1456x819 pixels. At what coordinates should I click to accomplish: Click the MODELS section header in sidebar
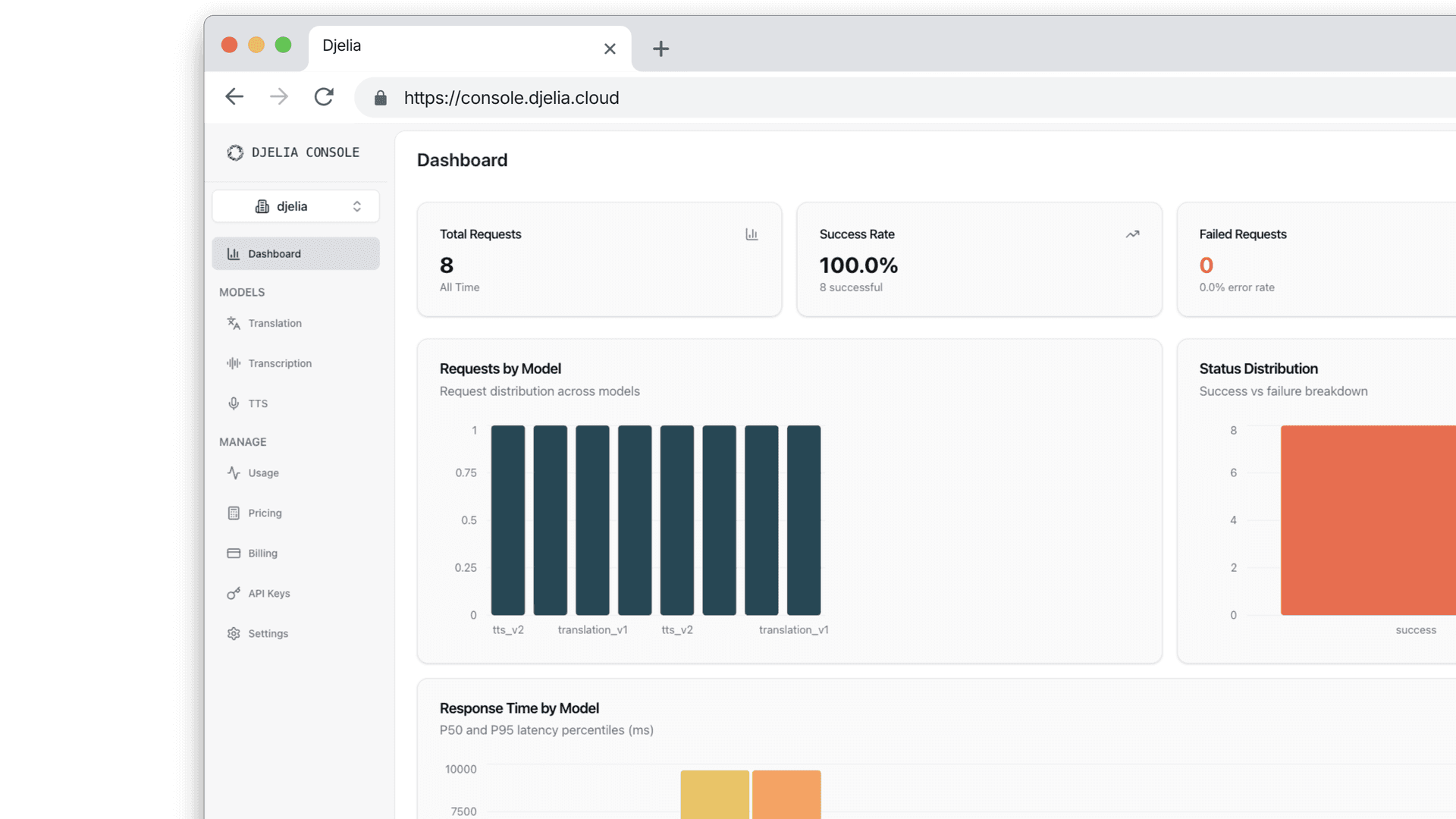point(242,292)
